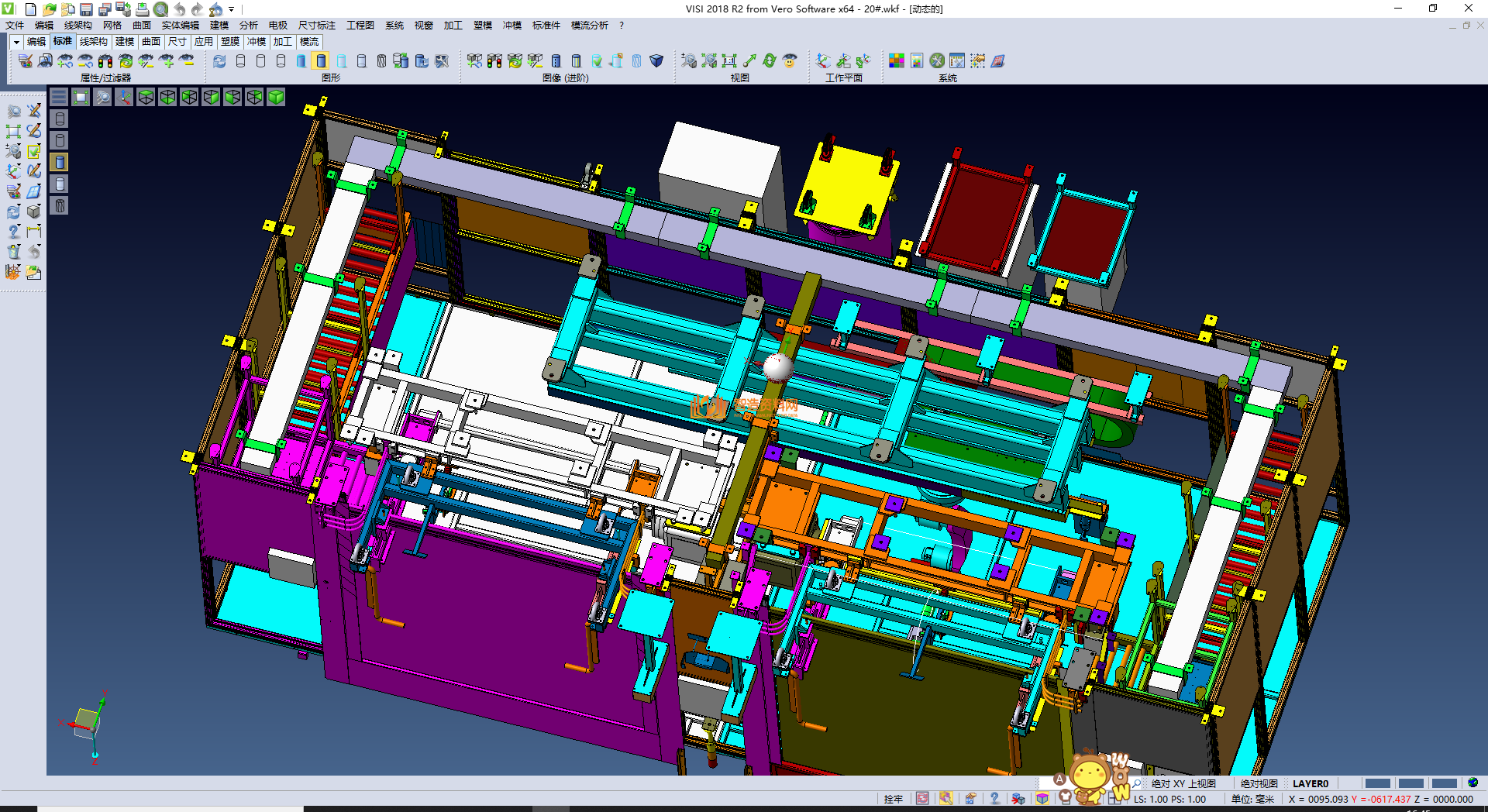
Task: Toggle the active shading button in left vertical strip
Action: click(60, 162)
